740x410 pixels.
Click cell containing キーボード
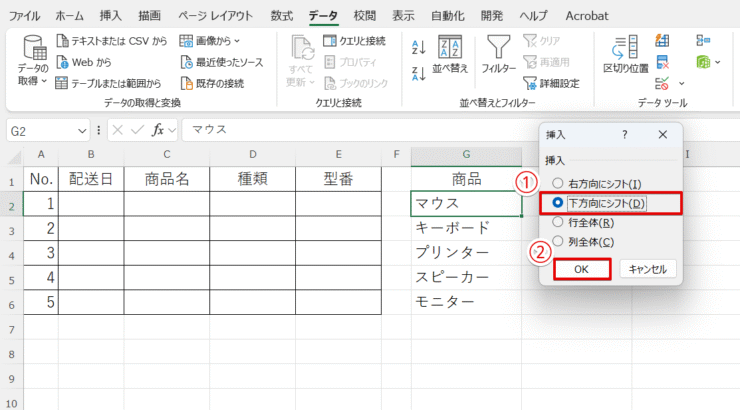click(x=466, y=228)
